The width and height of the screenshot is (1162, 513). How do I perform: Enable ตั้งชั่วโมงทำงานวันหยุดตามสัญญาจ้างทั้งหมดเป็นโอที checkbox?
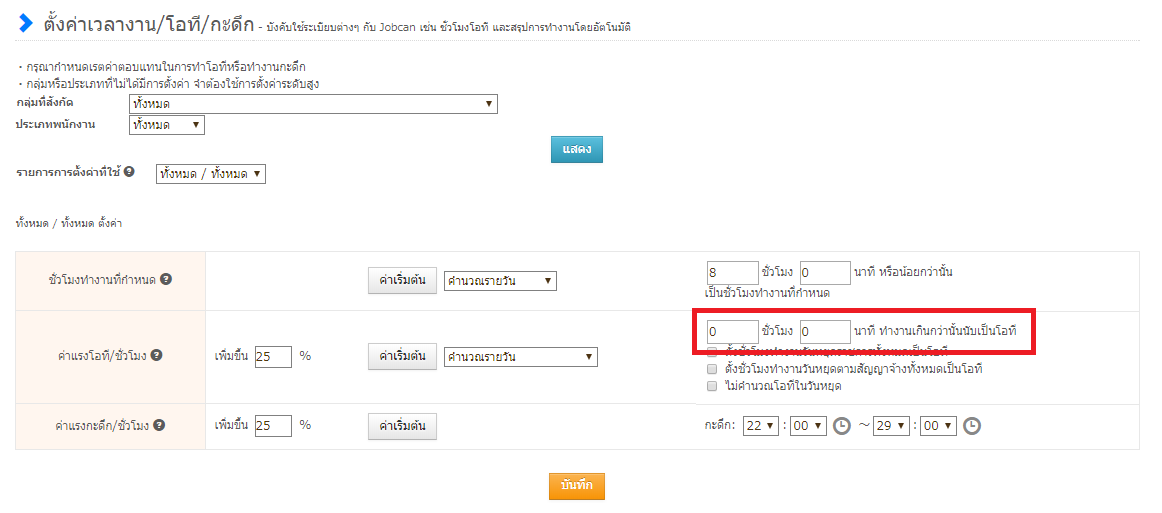coord(712,369)
